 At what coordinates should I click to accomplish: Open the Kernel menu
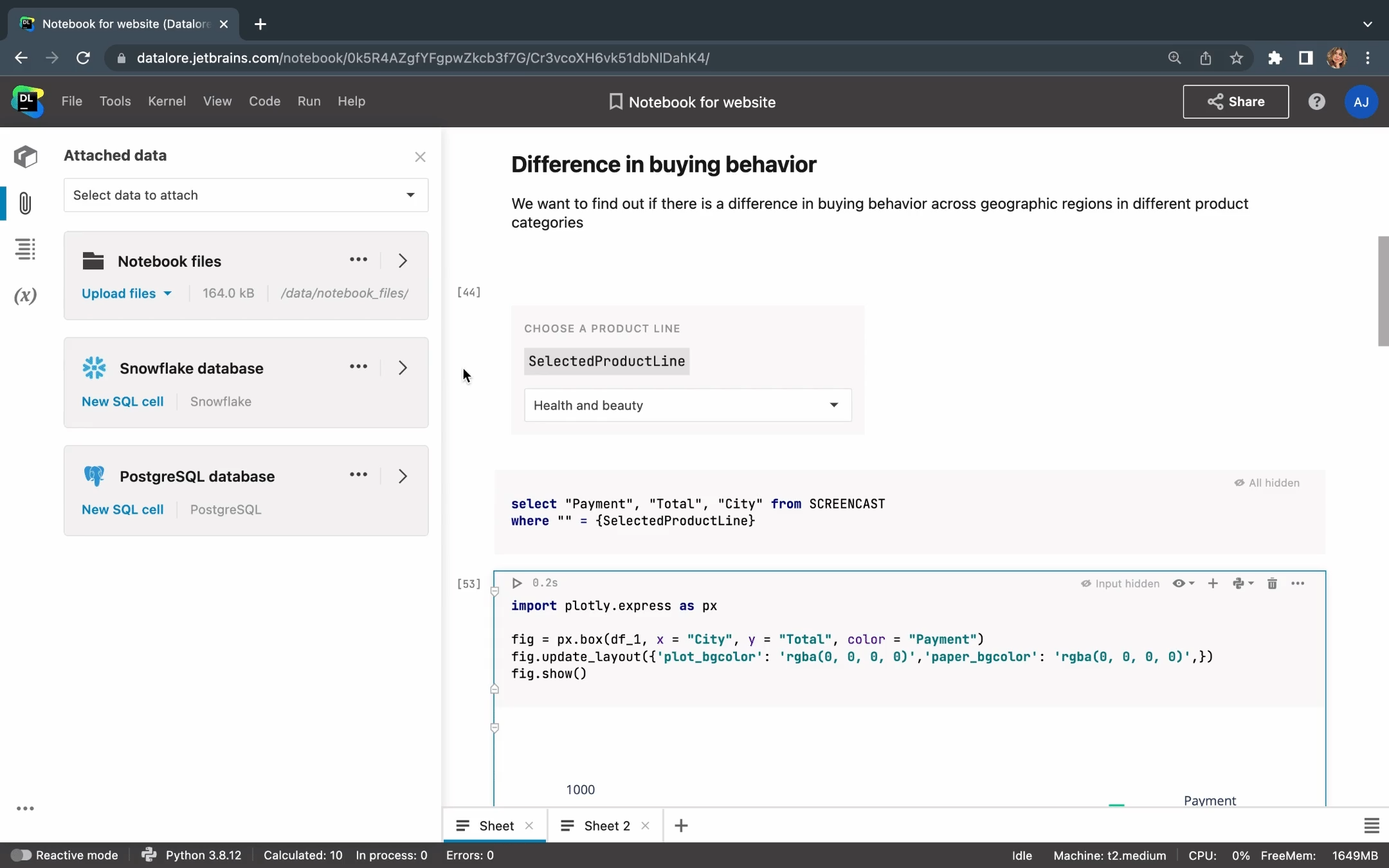(x=167, y=101)
